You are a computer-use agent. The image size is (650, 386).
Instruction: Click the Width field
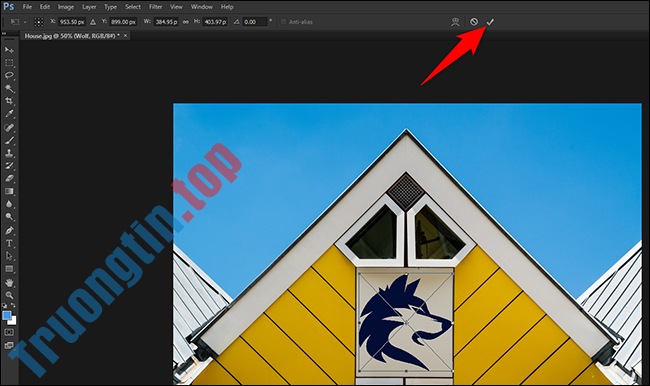[x=166, y=22]
